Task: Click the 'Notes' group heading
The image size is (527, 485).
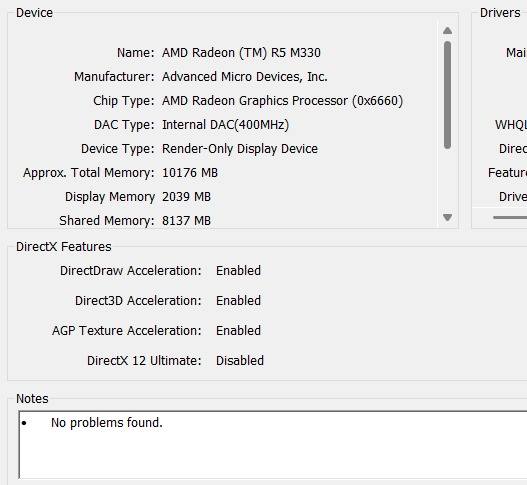Action: pyautogui.click(x=32, y=399)
